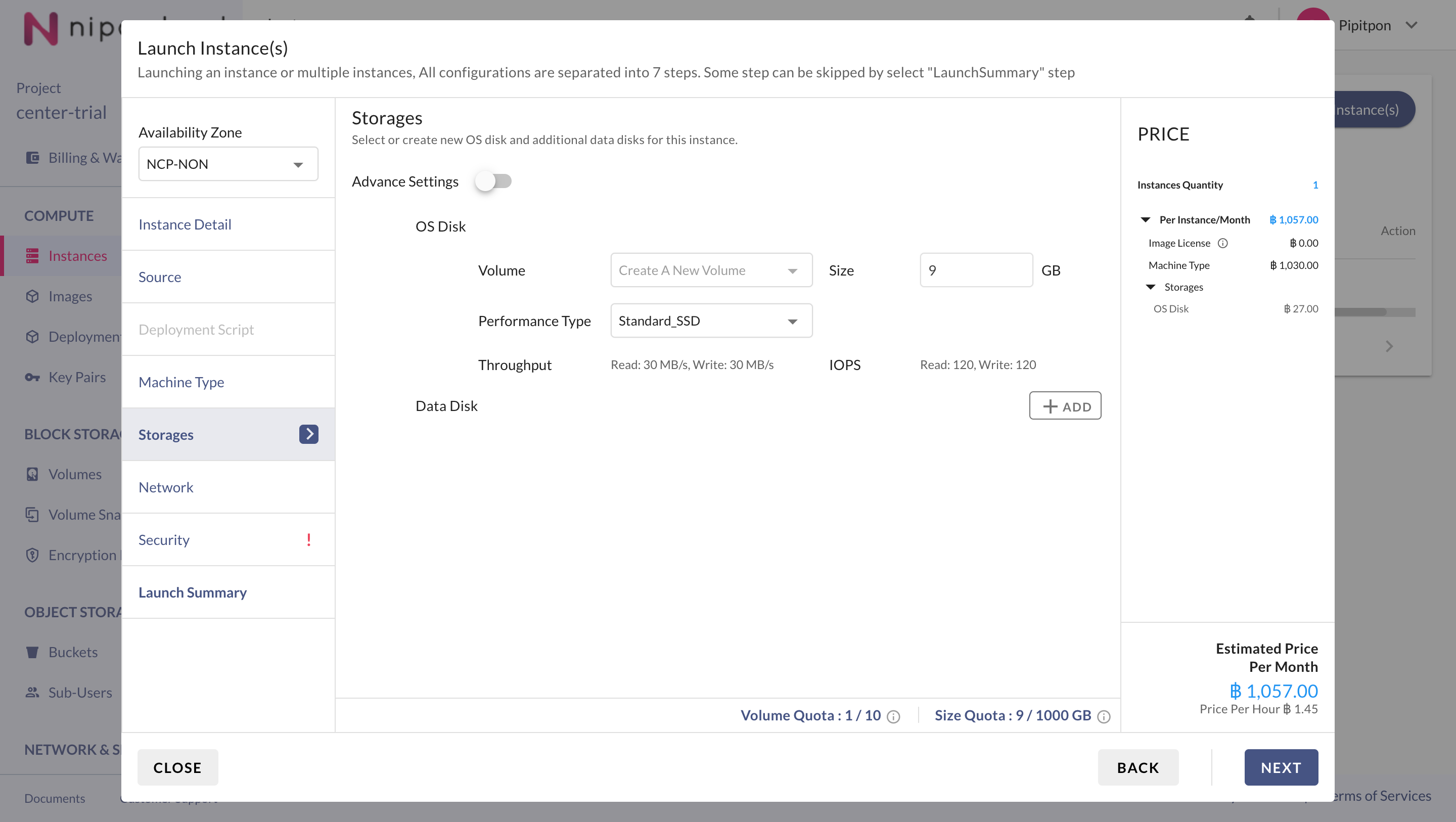
Task: Click the Instances Quantity value 1
Action: tap(1315, 185)
